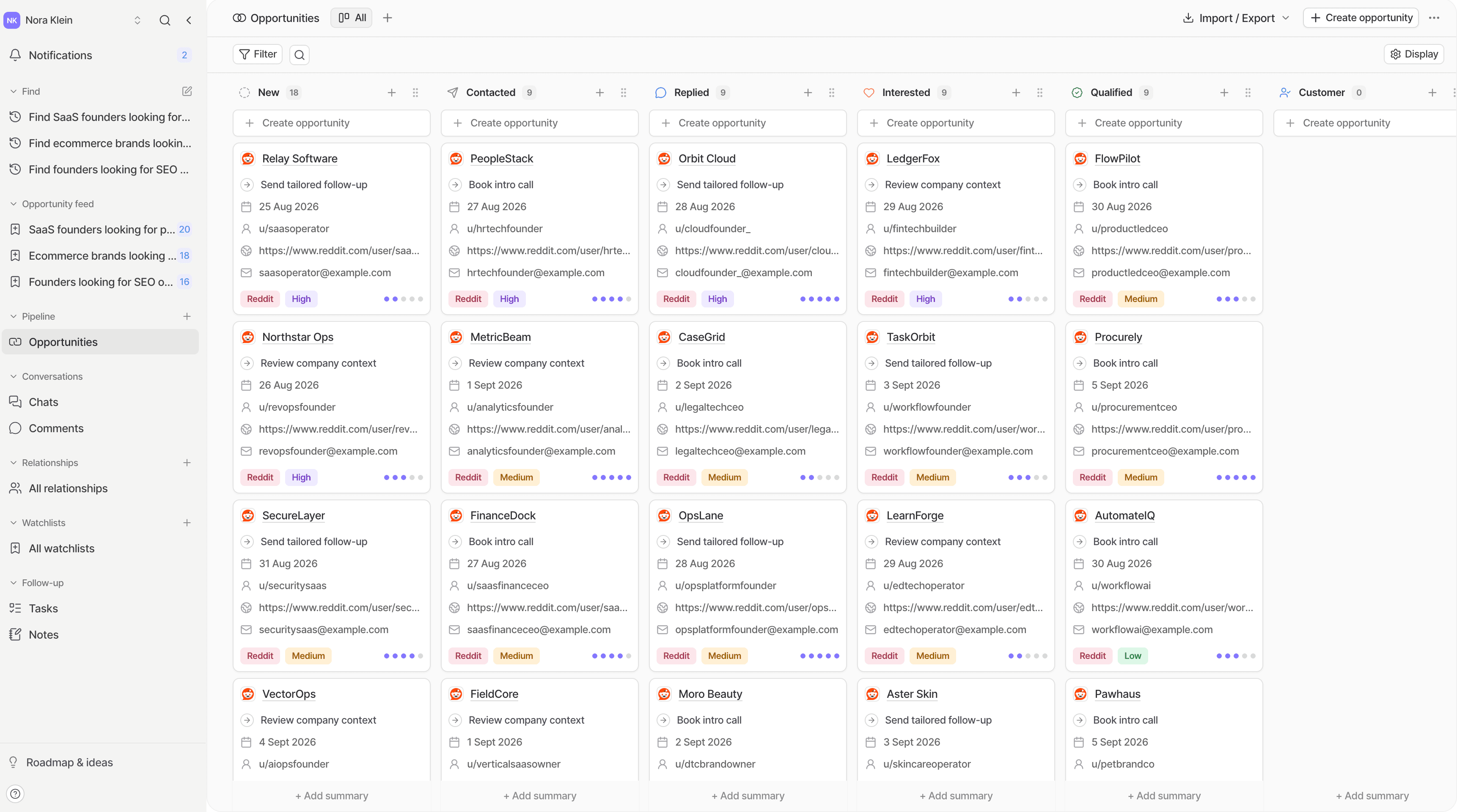The width and height of the screenshot is (1457, 812).
Task: Open Notifications in the sidebar
Action: (x=101, y=55)
